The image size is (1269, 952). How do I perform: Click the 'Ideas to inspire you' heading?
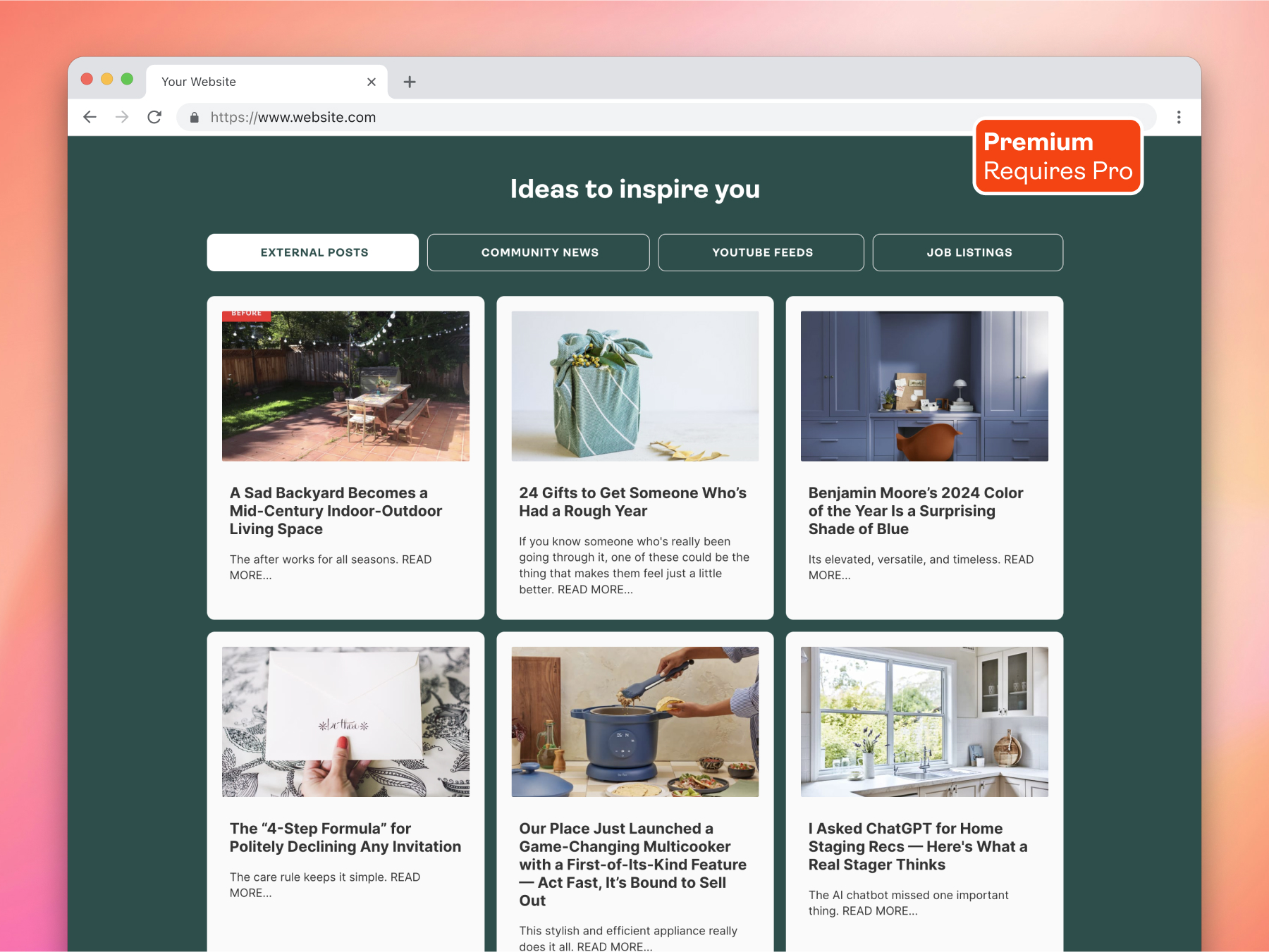pyautogui.click(x=635, y=189)
